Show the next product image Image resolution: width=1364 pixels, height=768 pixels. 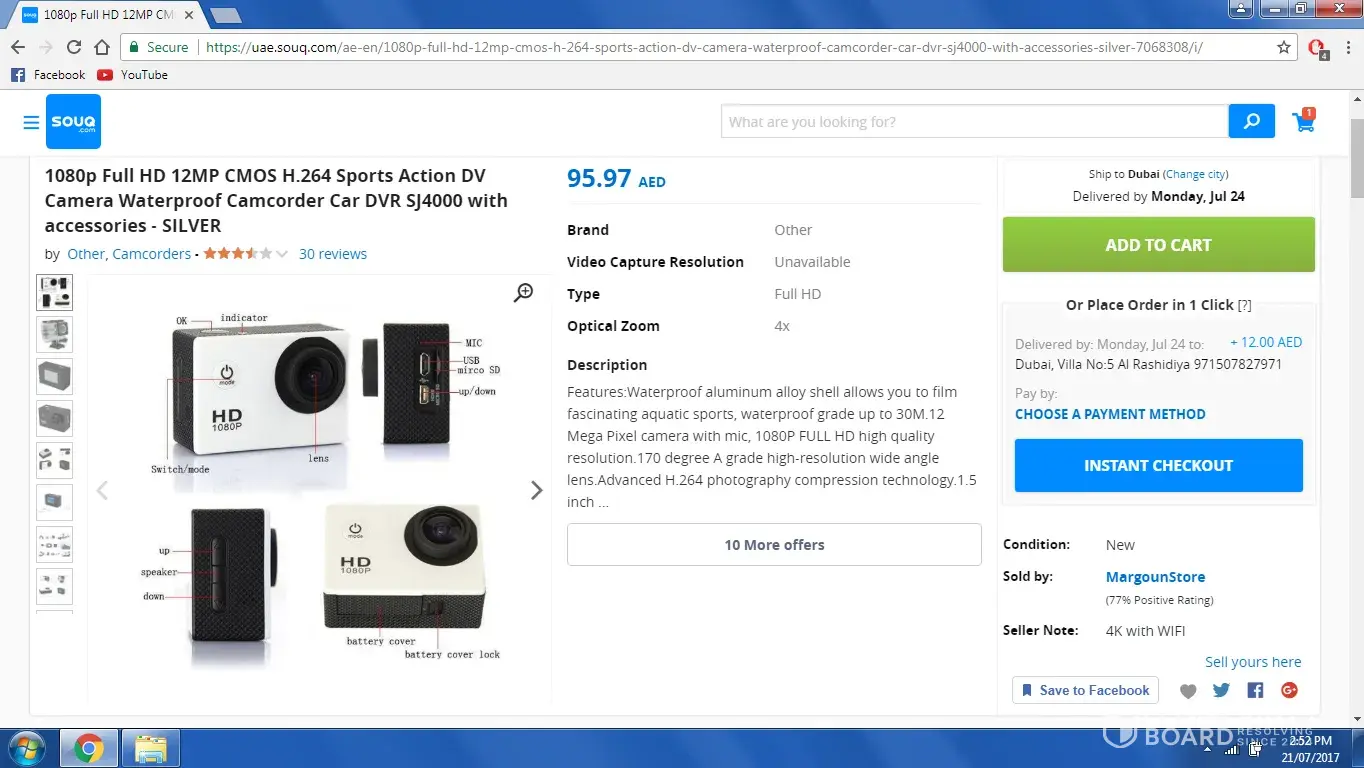[536, 490]
